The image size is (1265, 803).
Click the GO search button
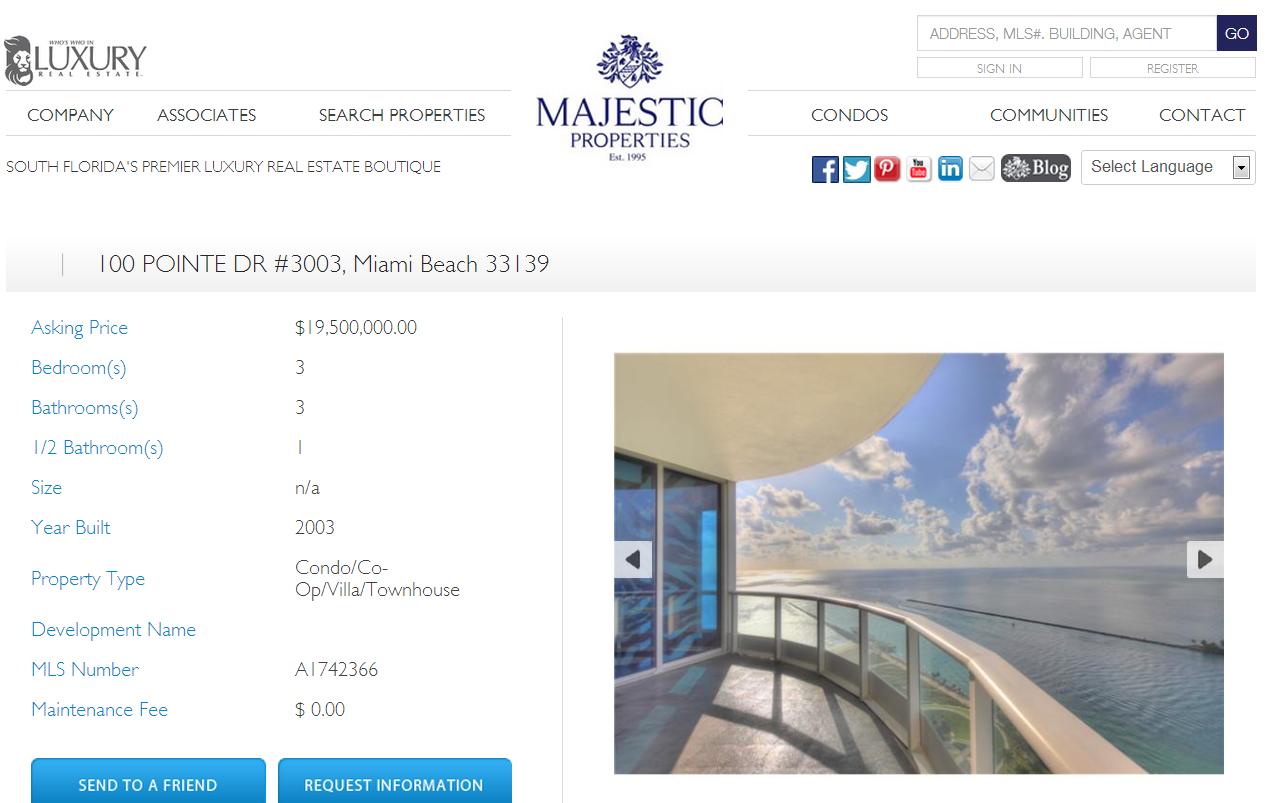(x=1237, y=33)
